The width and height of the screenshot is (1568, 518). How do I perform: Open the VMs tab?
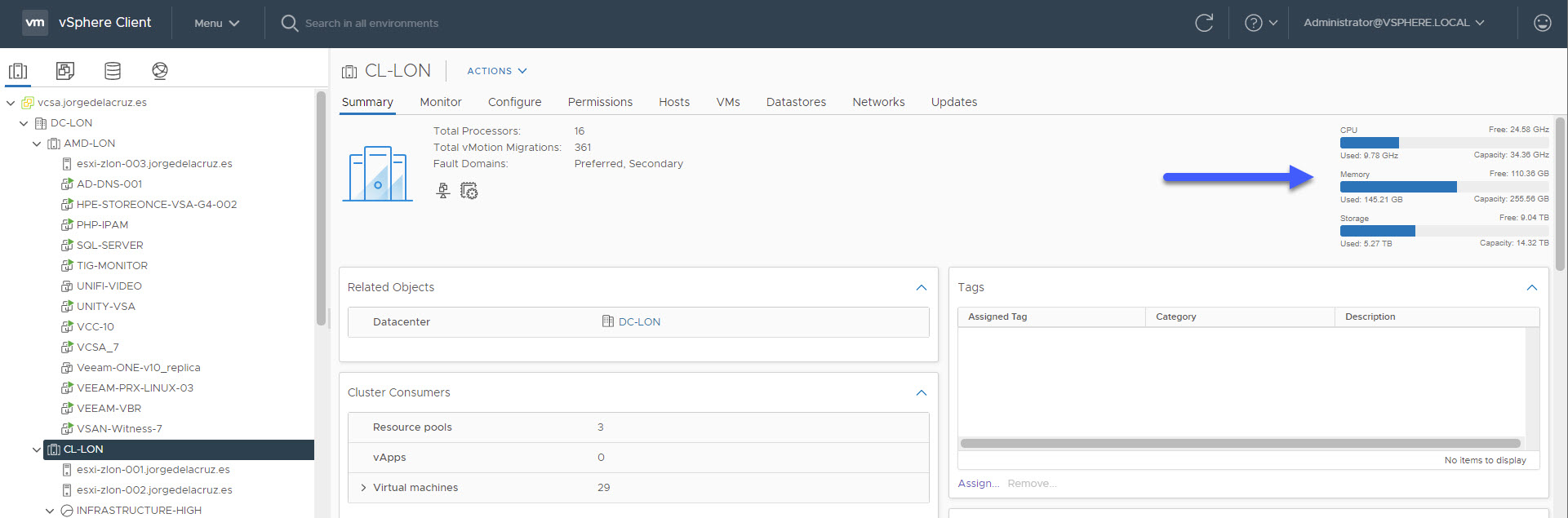(x=728, y=102)
